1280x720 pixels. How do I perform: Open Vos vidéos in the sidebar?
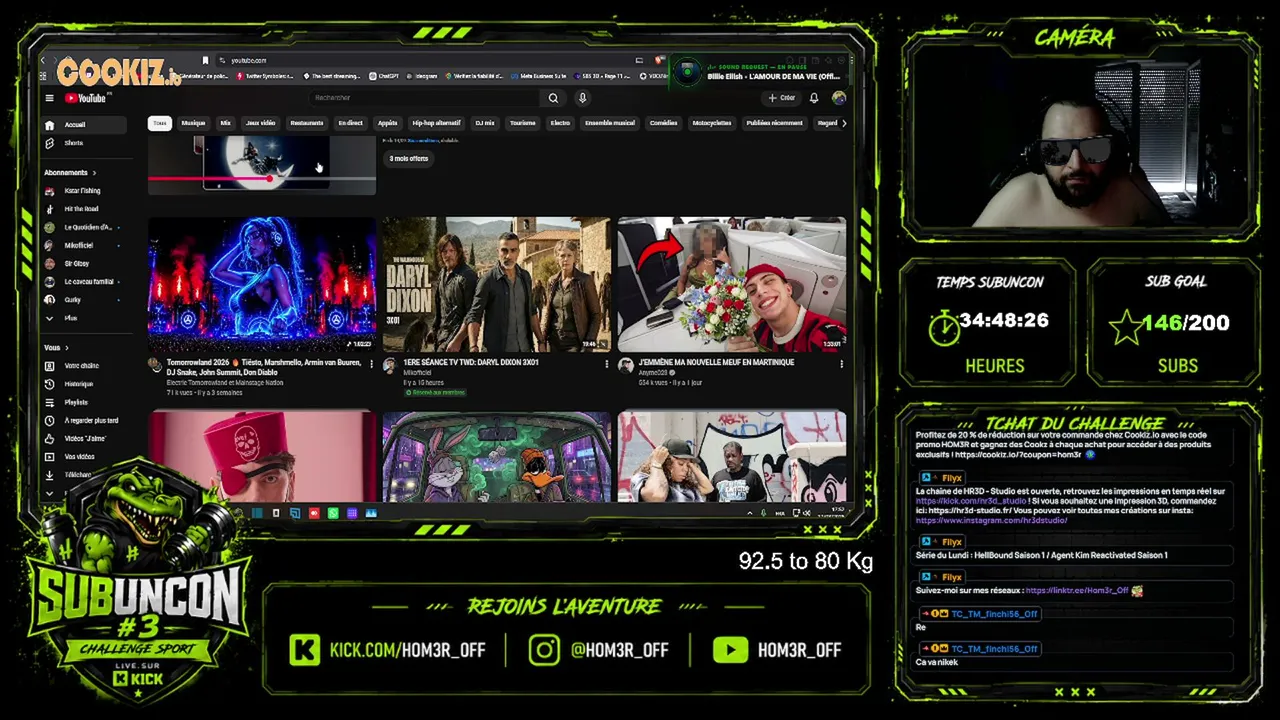tap(86, 456)
